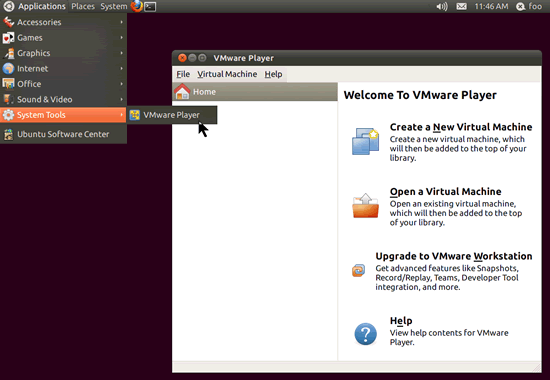This screenshot has width=550, height=380.
Task: Click the volume speaker icon
Action: tap(442, 6)
